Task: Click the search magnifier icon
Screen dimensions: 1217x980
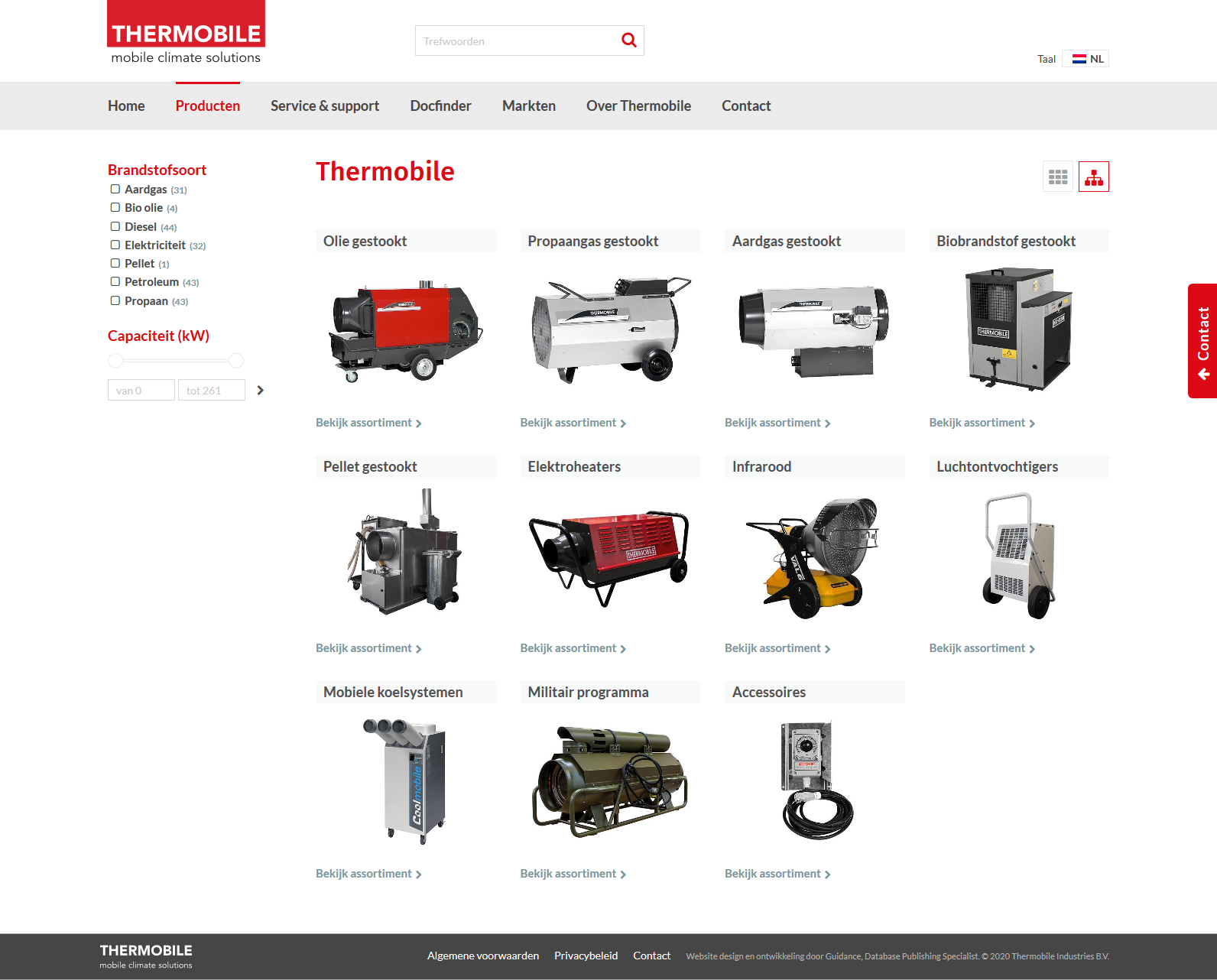Action: 628,41
